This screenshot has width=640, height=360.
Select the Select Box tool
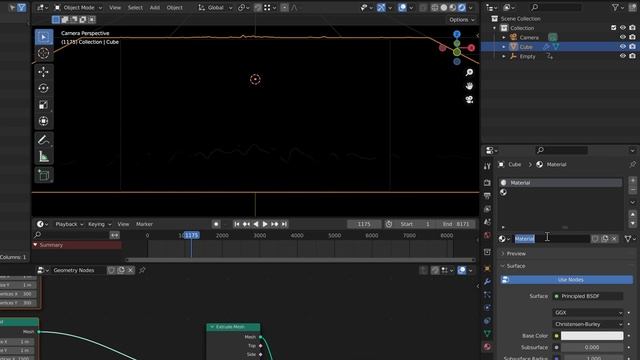(44, 37)
